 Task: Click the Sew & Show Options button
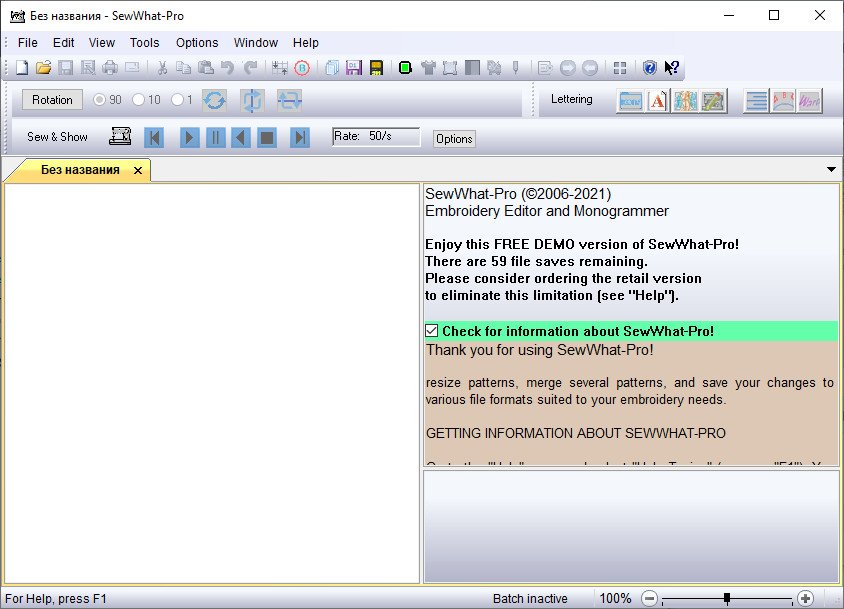coord(454,138)
